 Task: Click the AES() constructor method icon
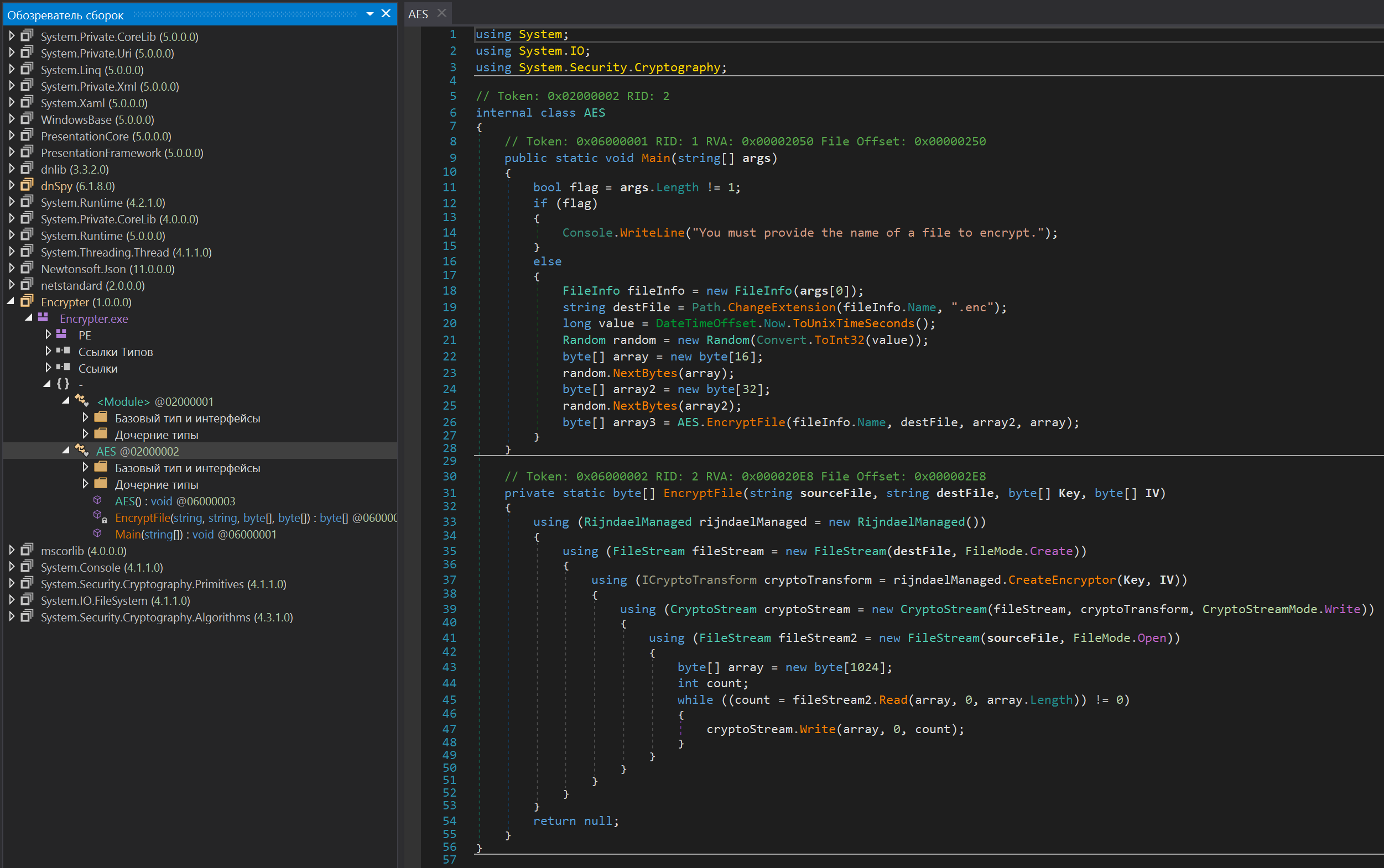pos(97,500)
